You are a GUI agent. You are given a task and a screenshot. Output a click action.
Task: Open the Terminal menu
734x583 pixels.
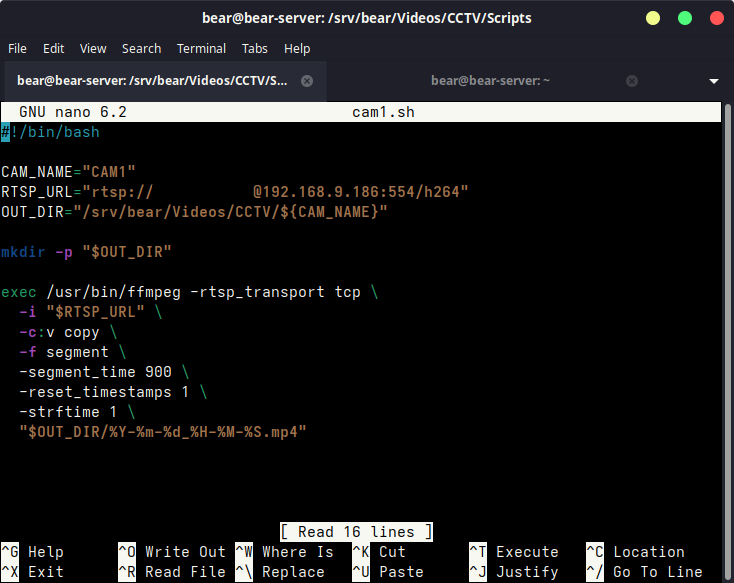[201, 48]
